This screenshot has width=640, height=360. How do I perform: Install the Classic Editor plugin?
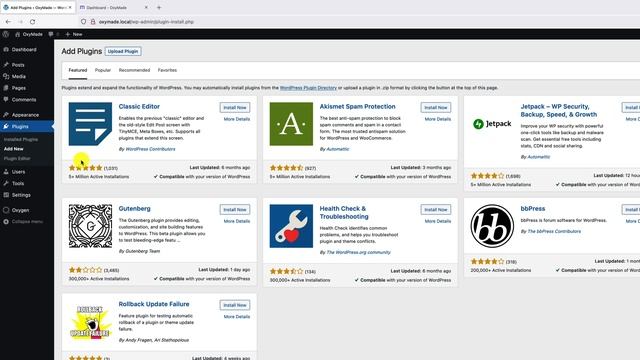point(235,107)
